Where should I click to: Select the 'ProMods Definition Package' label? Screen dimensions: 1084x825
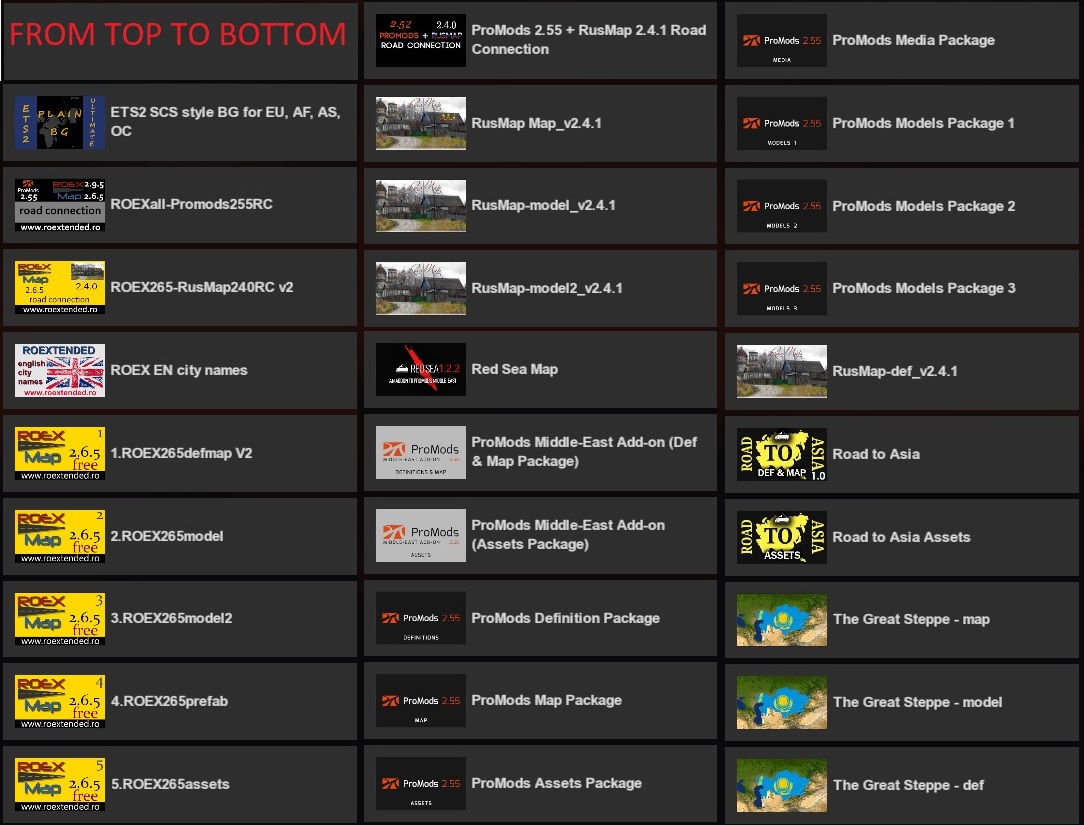click(x=566, y=618)
